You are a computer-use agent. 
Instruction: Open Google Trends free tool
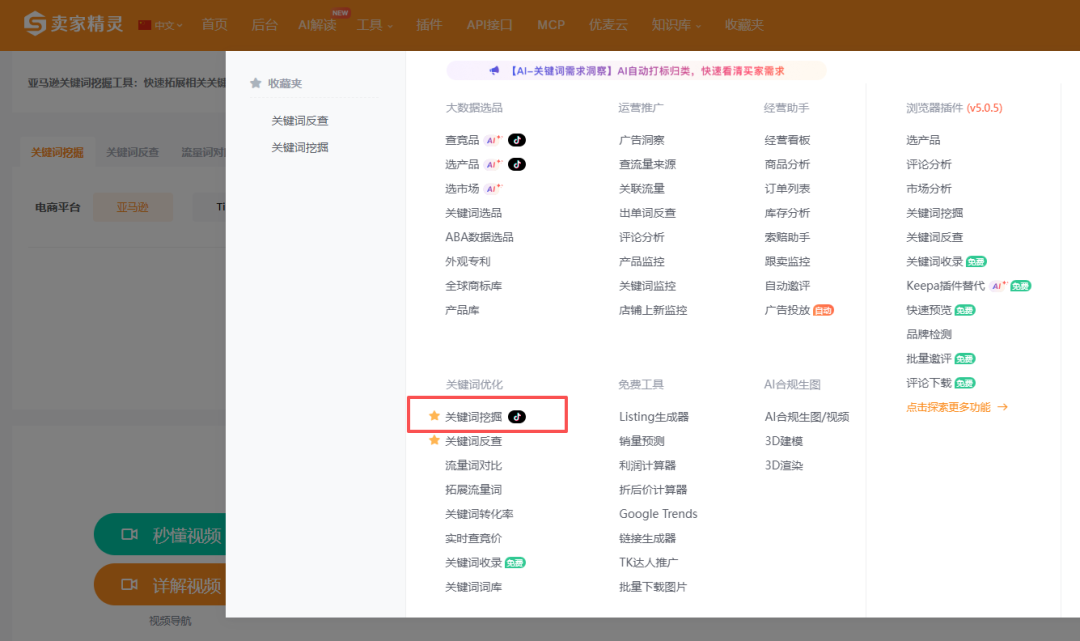[658, 514]
